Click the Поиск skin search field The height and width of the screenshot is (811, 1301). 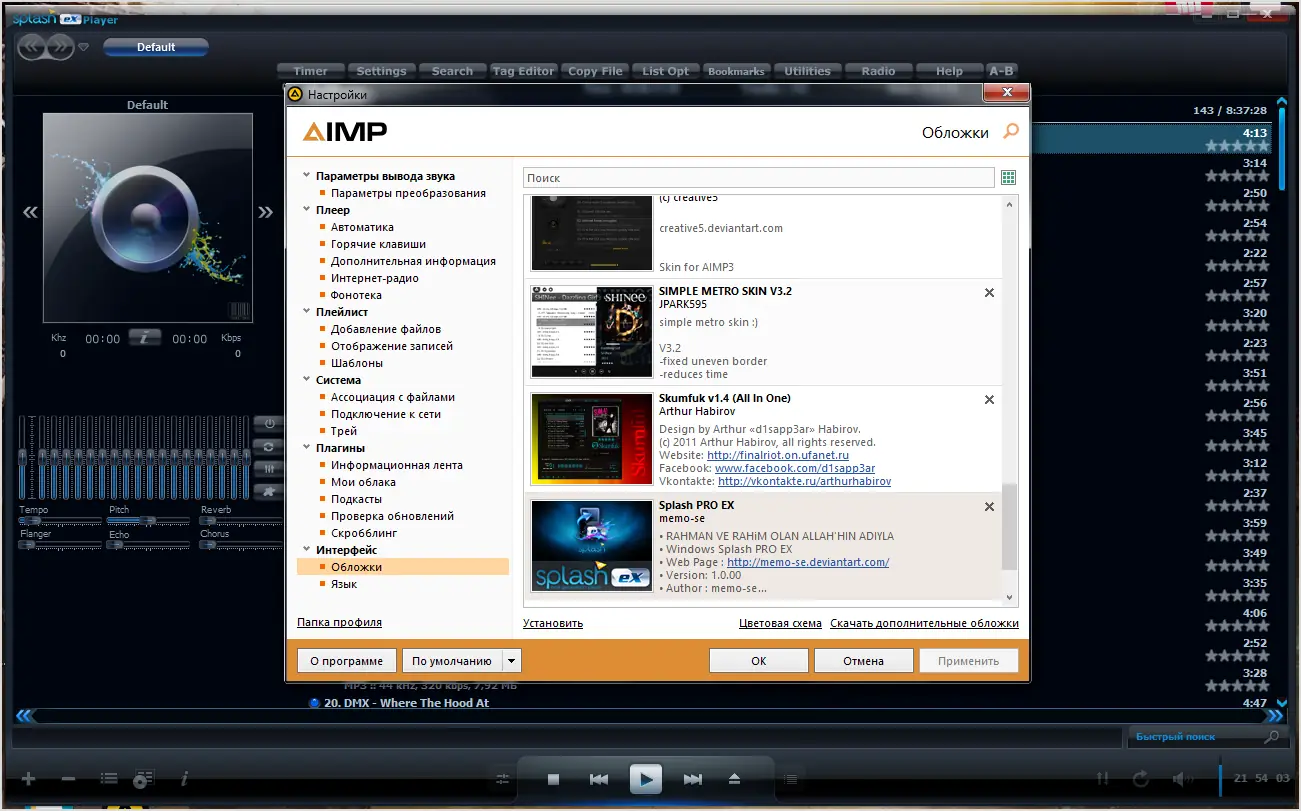click(759, 178)
